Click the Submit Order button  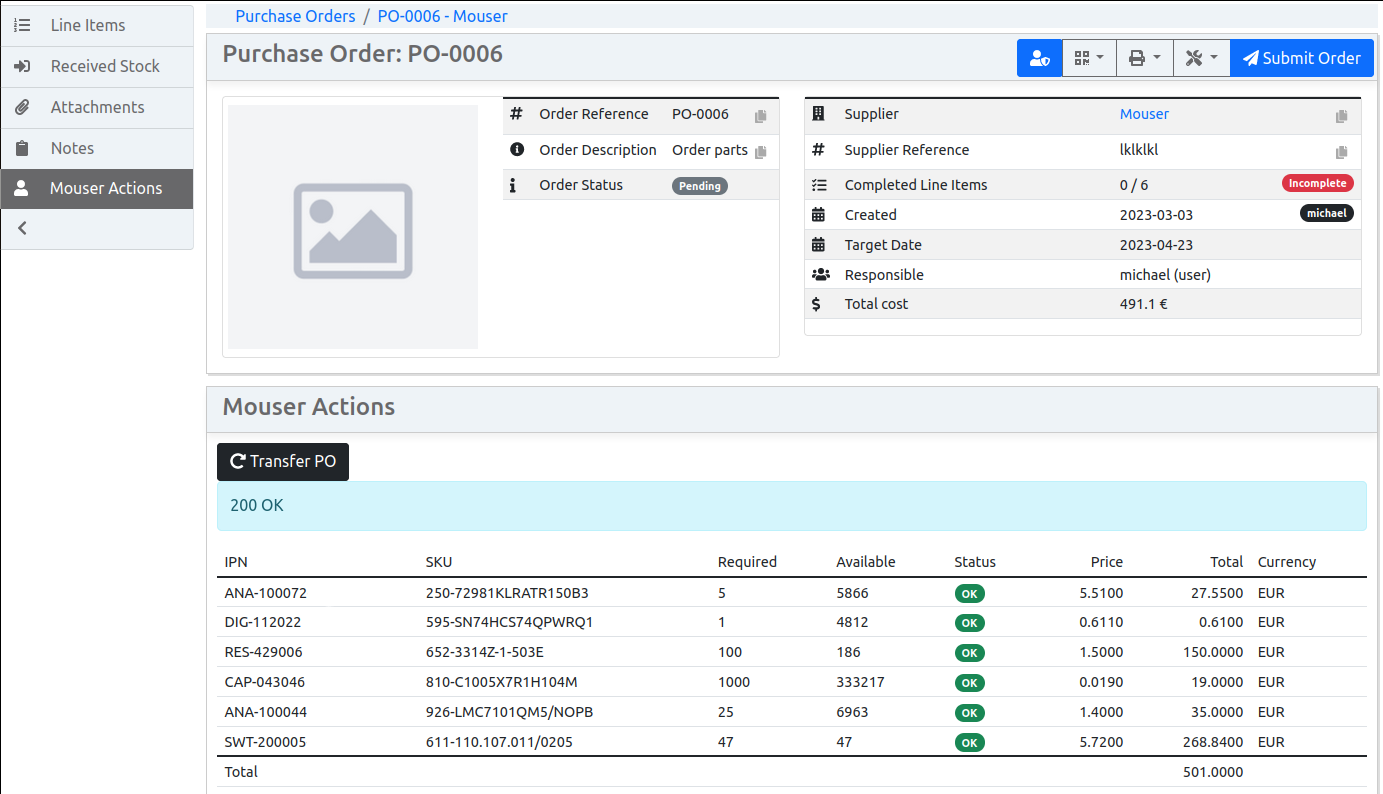coord(1301,58)
